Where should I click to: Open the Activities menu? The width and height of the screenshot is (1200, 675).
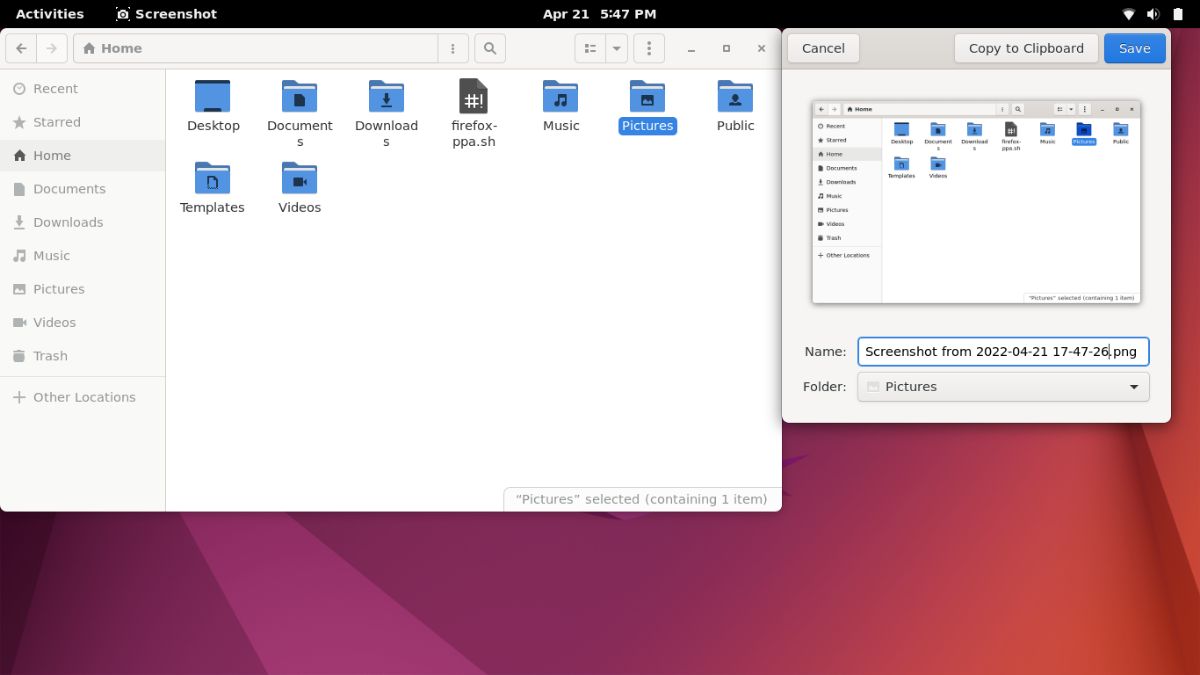tap(49, 13)
